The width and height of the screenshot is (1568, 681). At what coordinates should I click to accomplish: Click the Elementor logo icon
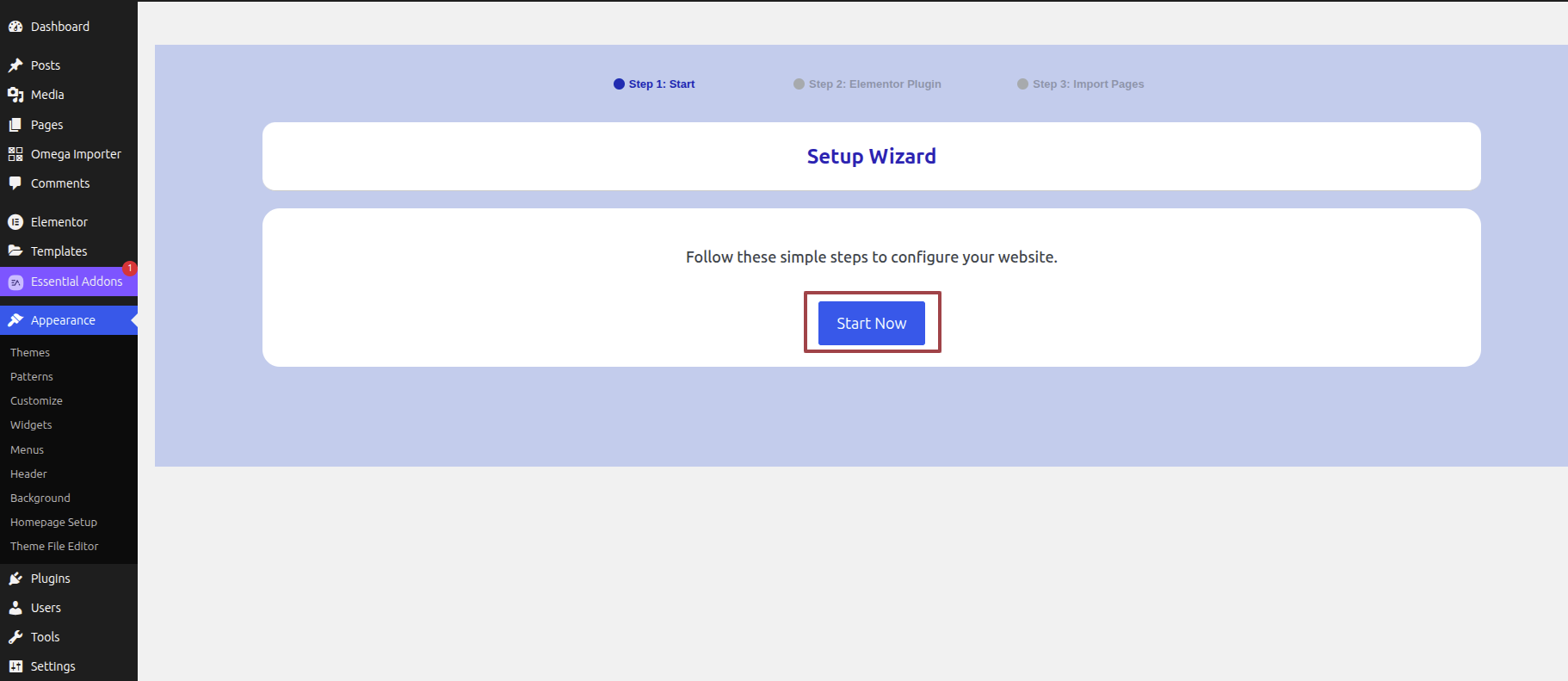point(15,222)
